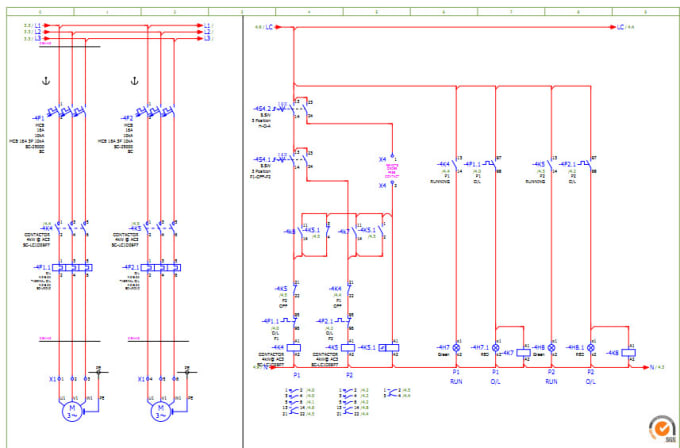680x448 pixels.
Task: Click the 'P2 RUN' label
Action: click(x=552, y=377)
